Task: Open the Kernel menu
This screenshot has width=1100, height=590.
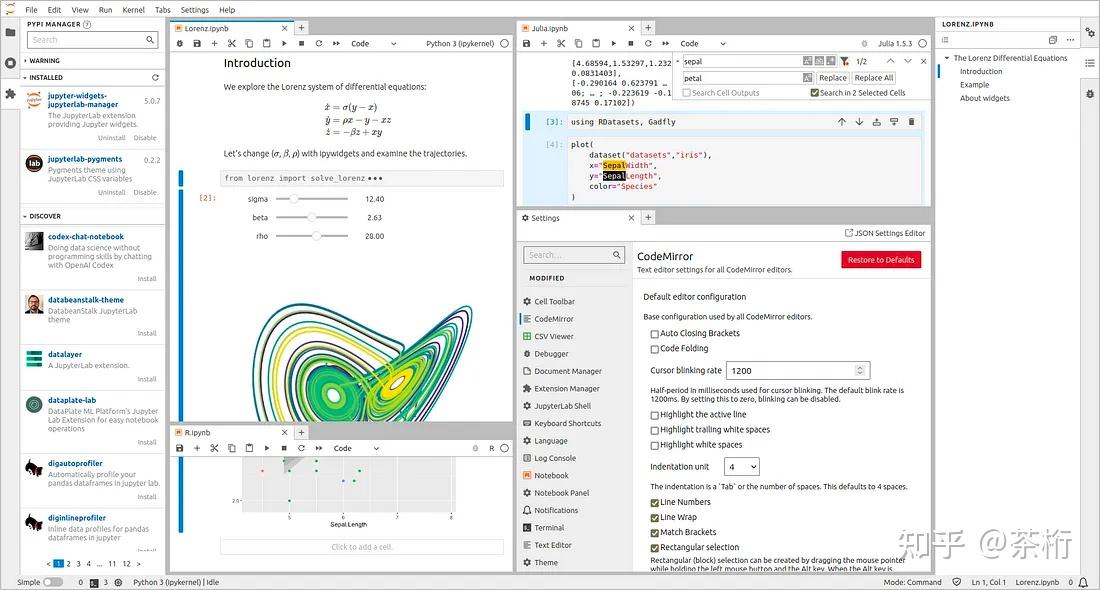Action: (x=133, y=9)
